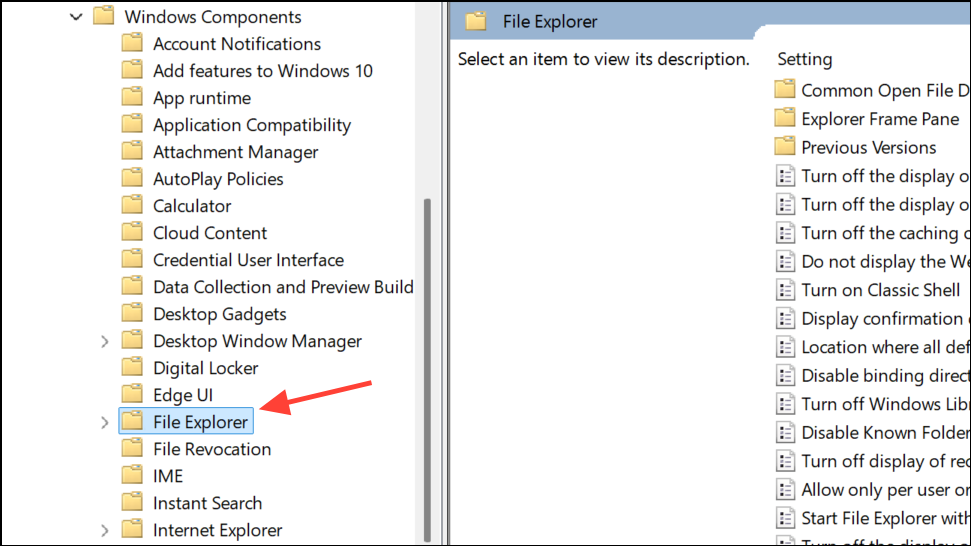This screenshot has height=546, width=971.
Task: Click the Previous Versions folder icon
Action: click(x=785, y=147)
